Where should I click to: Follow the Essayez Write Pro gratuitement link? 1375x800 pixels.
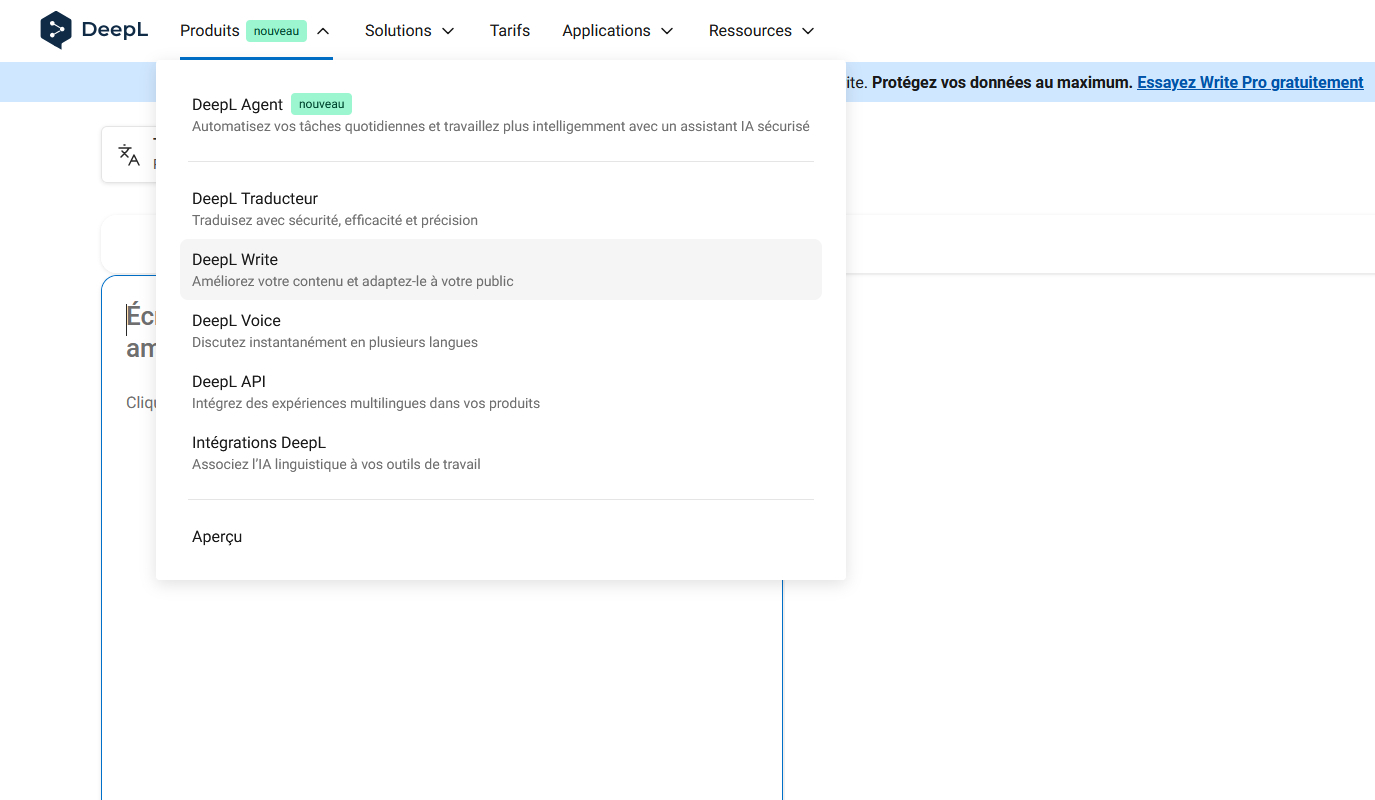click(1250, 82)
